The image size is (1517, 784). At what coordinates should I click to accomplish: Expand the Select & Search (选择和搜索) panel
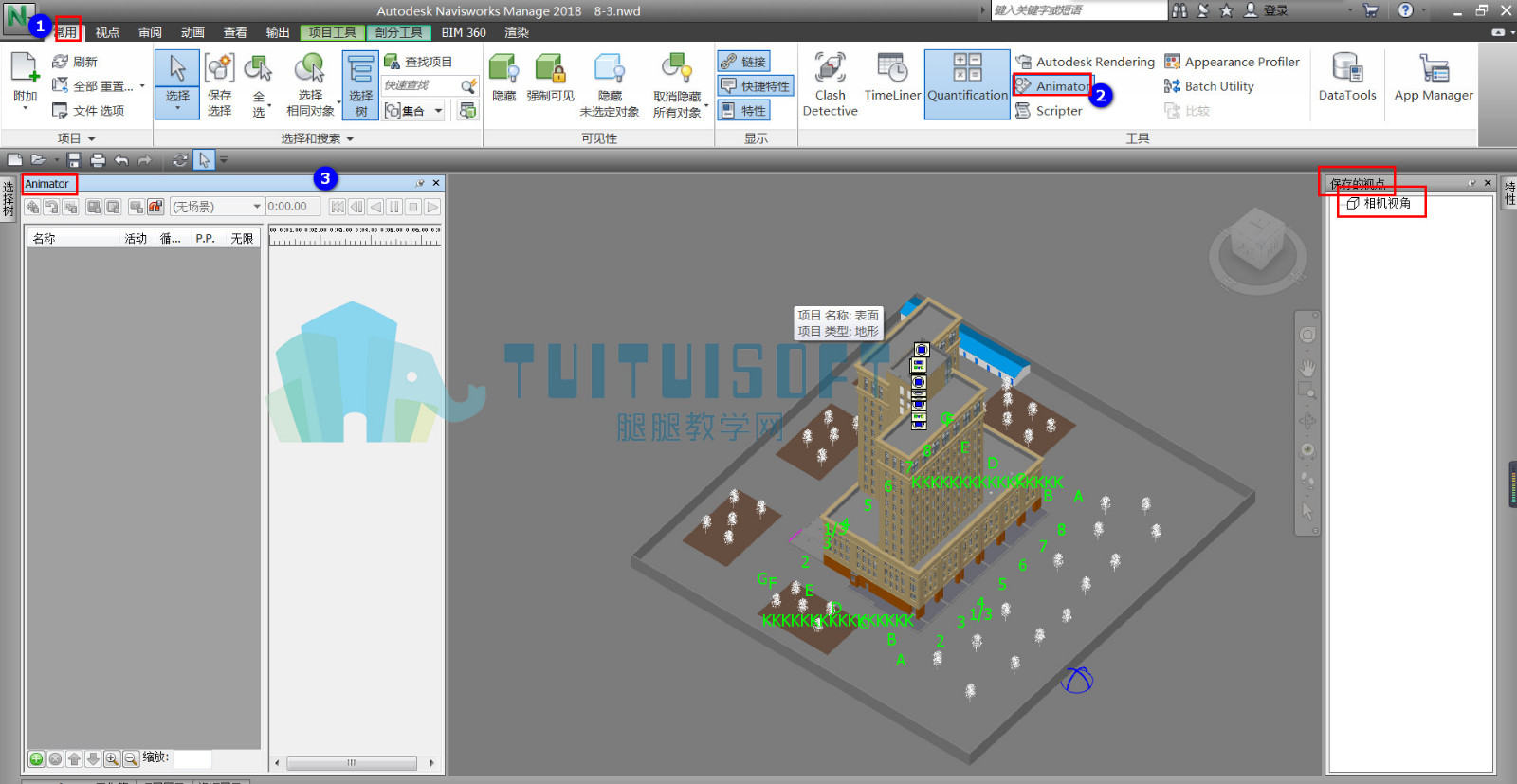point(317,138)
